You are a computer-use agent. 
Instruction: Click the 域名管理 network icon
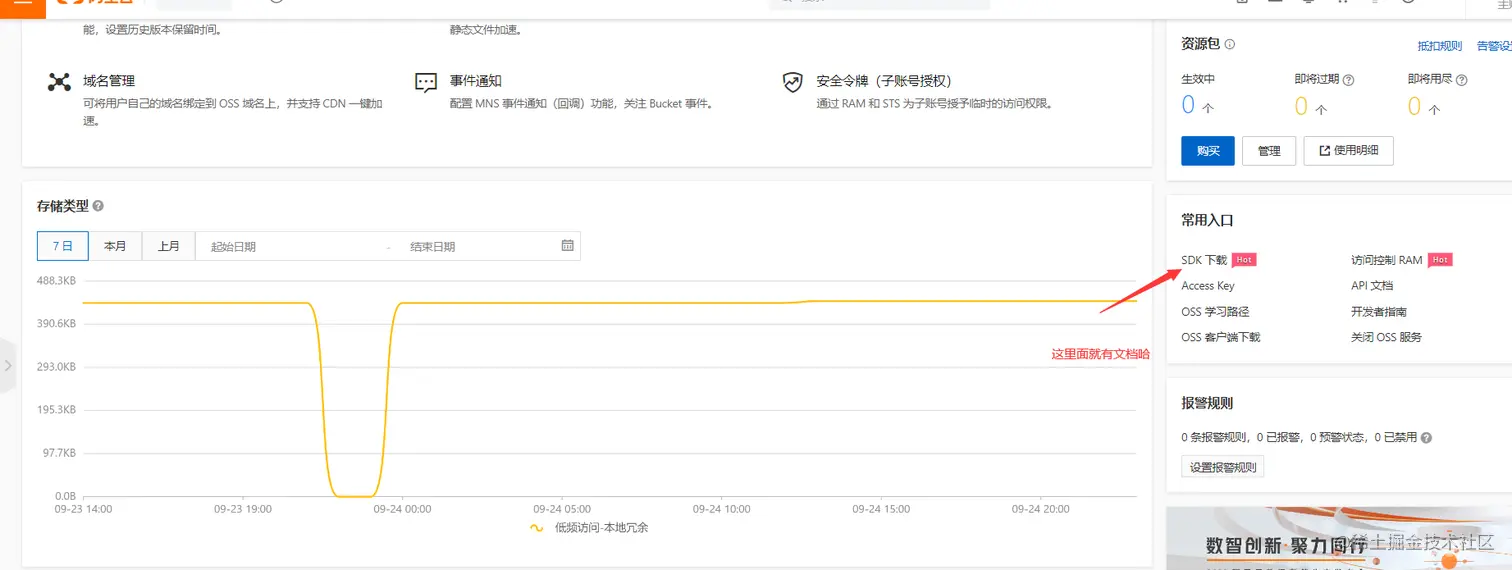pos(59,82)
